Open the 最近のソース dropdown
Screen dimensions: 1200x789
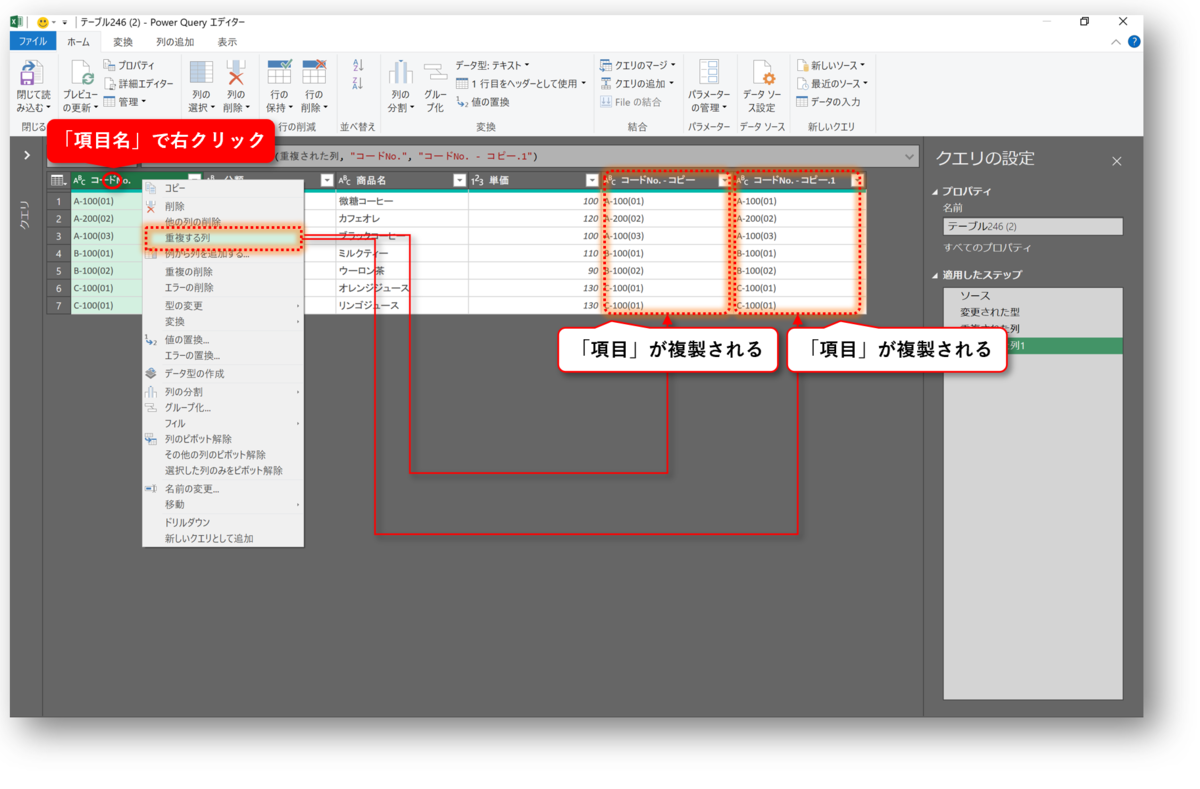(x=832, y=84)
